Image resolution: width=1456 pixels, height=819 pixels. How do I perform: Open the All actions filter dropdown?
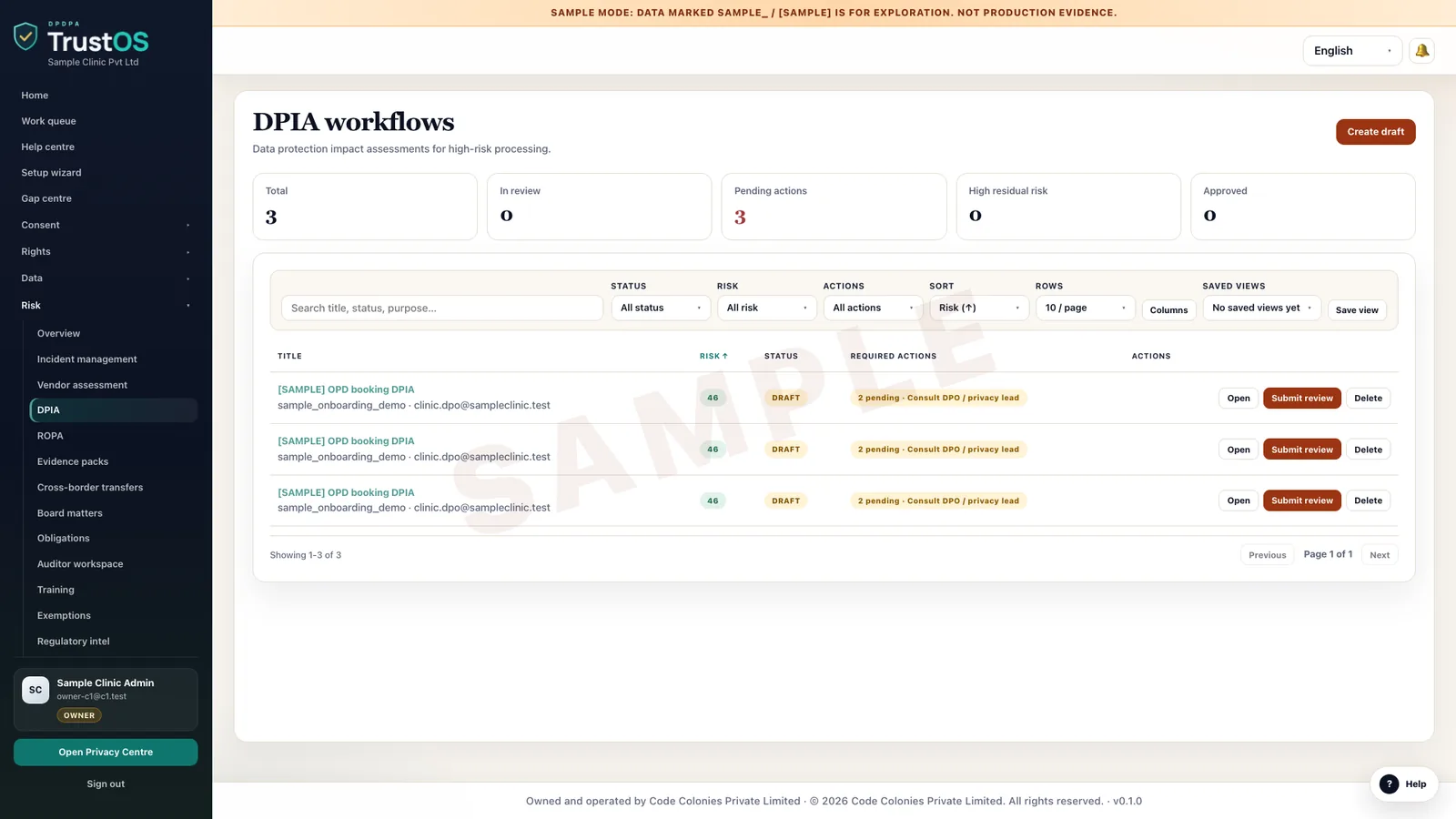(873, 308)
